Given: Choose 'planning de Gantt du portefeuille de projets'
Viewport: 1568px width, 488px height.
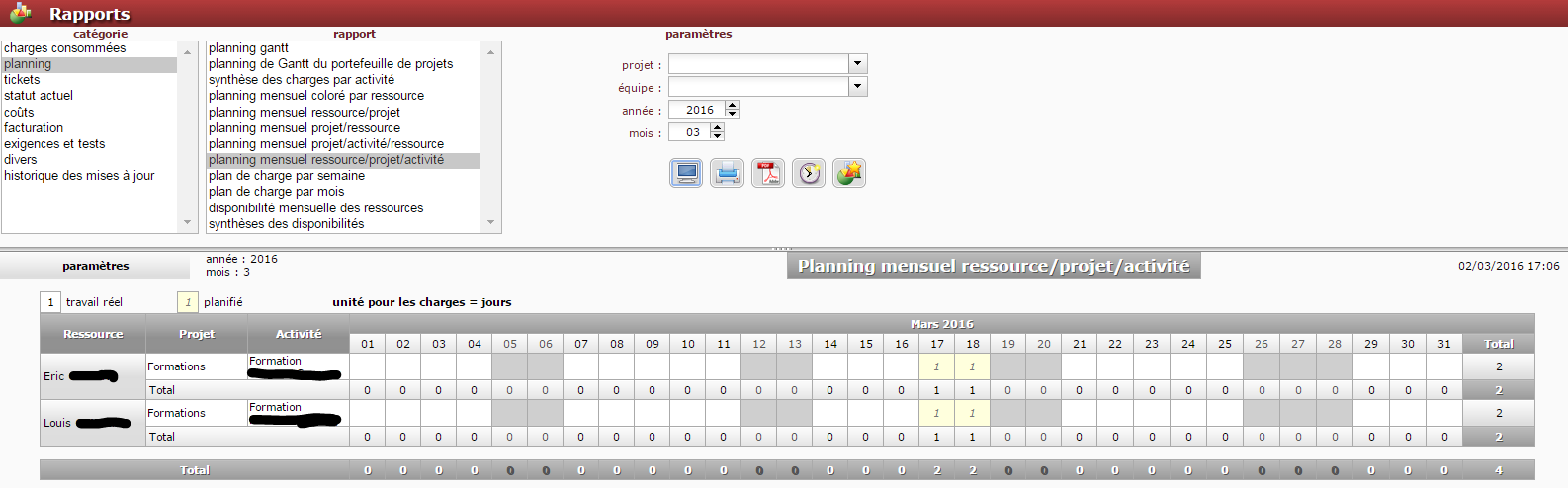Looking at the screenshot, I should [343, 64].
